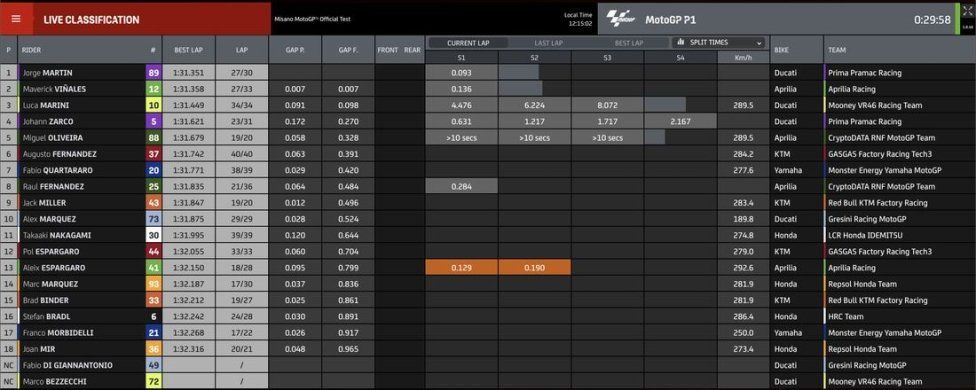Switch to the Last Lap view
Image resolution: width=976 pixels, height=390 pixels.
coord(548,43)
